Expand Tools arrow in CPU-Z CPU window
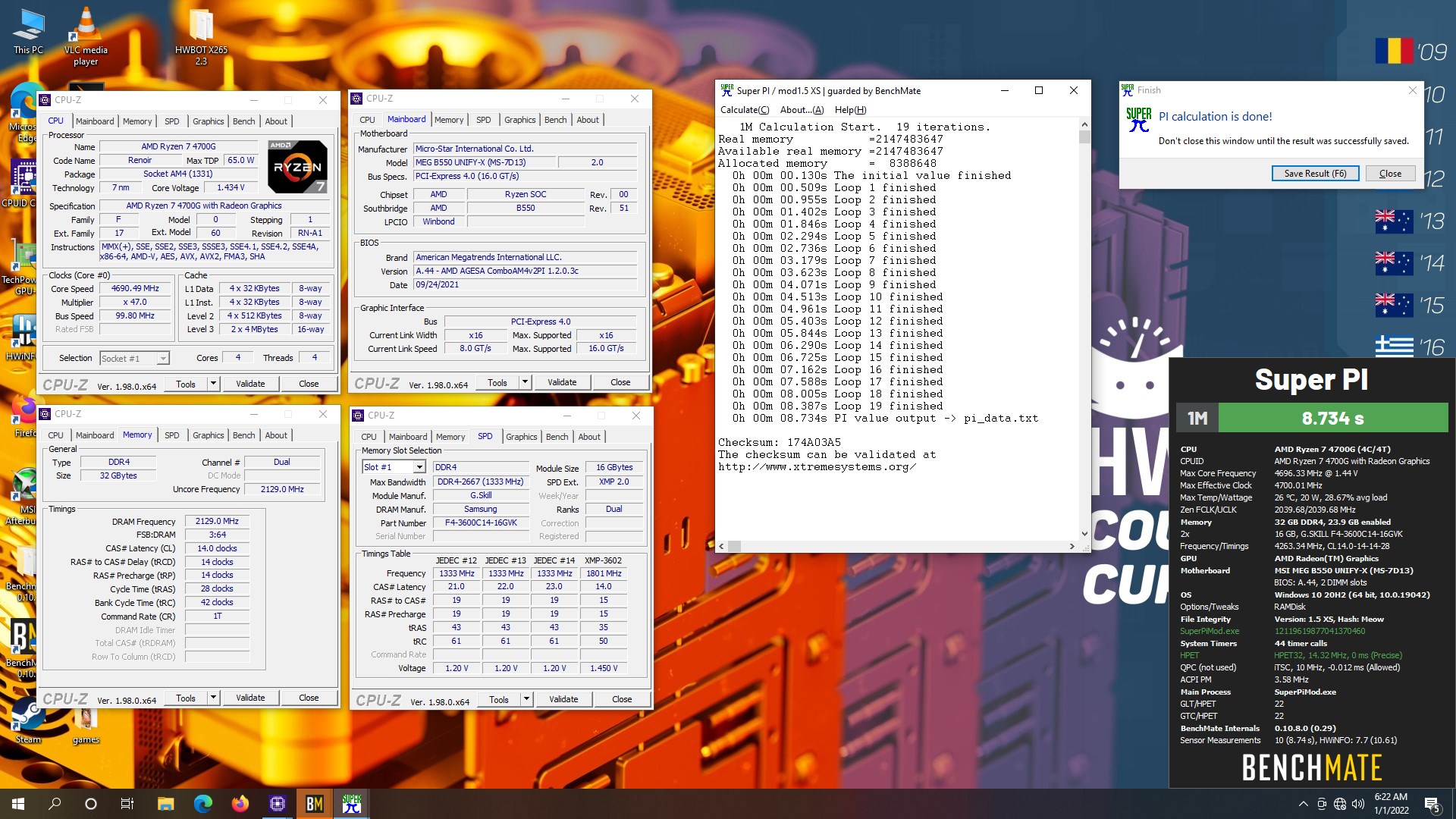 tap(213, 384)
